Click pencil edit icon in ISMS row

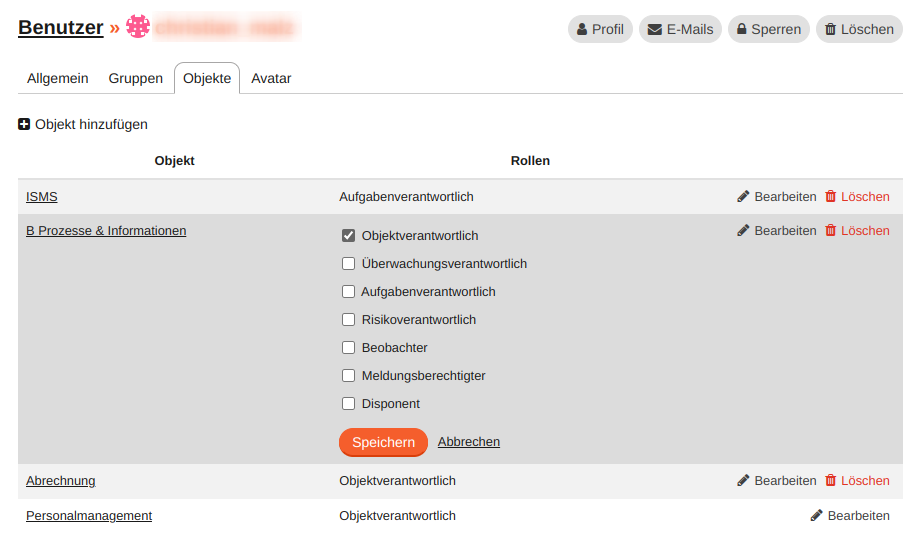point(743,197)
